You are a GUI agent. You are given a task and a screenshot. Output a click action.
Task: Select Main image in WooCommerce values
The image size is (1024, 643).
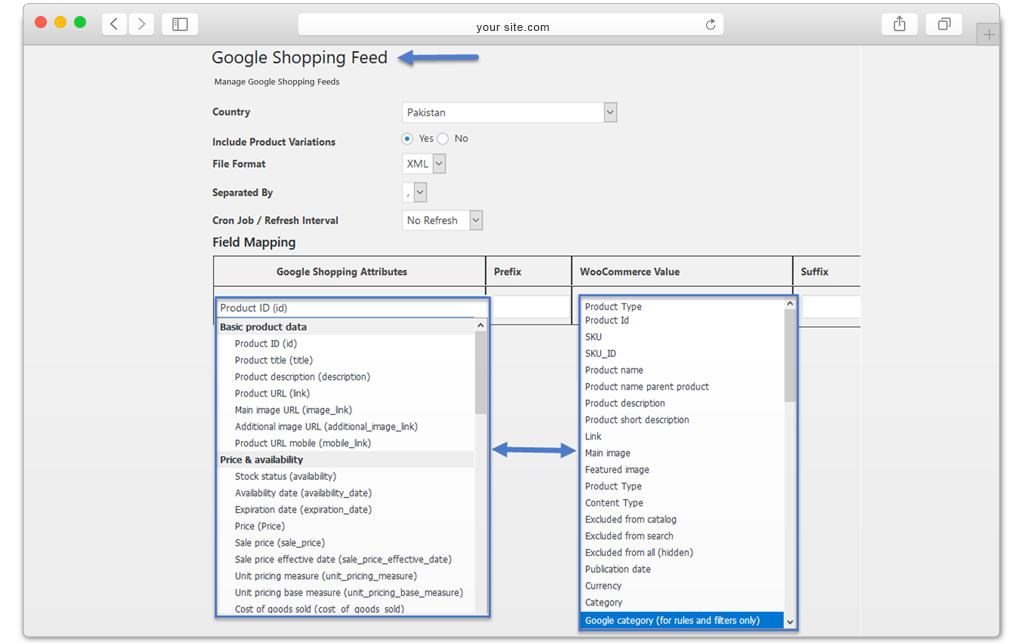(607, 453)
